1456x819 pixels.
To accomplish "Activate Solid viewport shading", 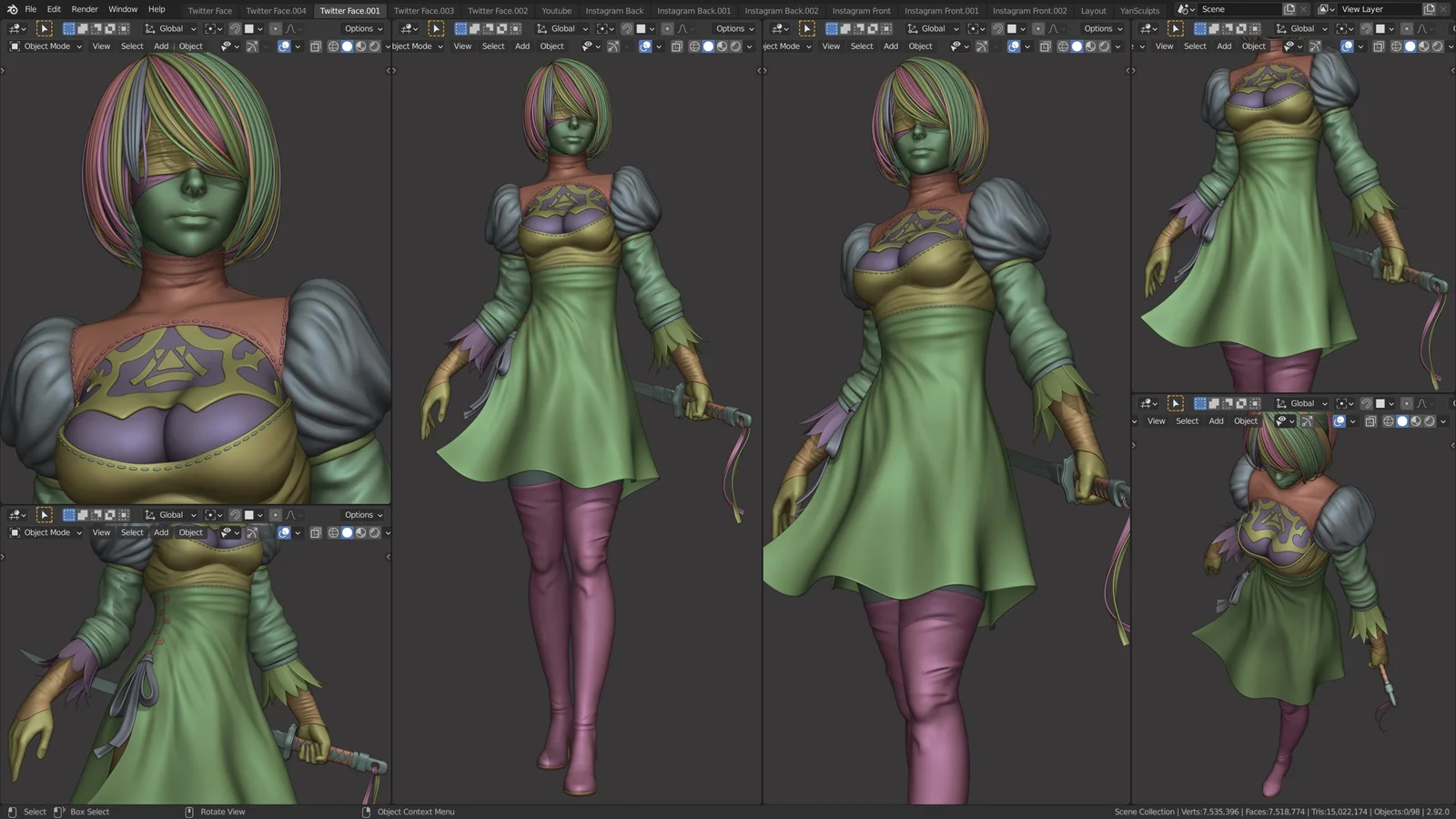I will point(346,46).
